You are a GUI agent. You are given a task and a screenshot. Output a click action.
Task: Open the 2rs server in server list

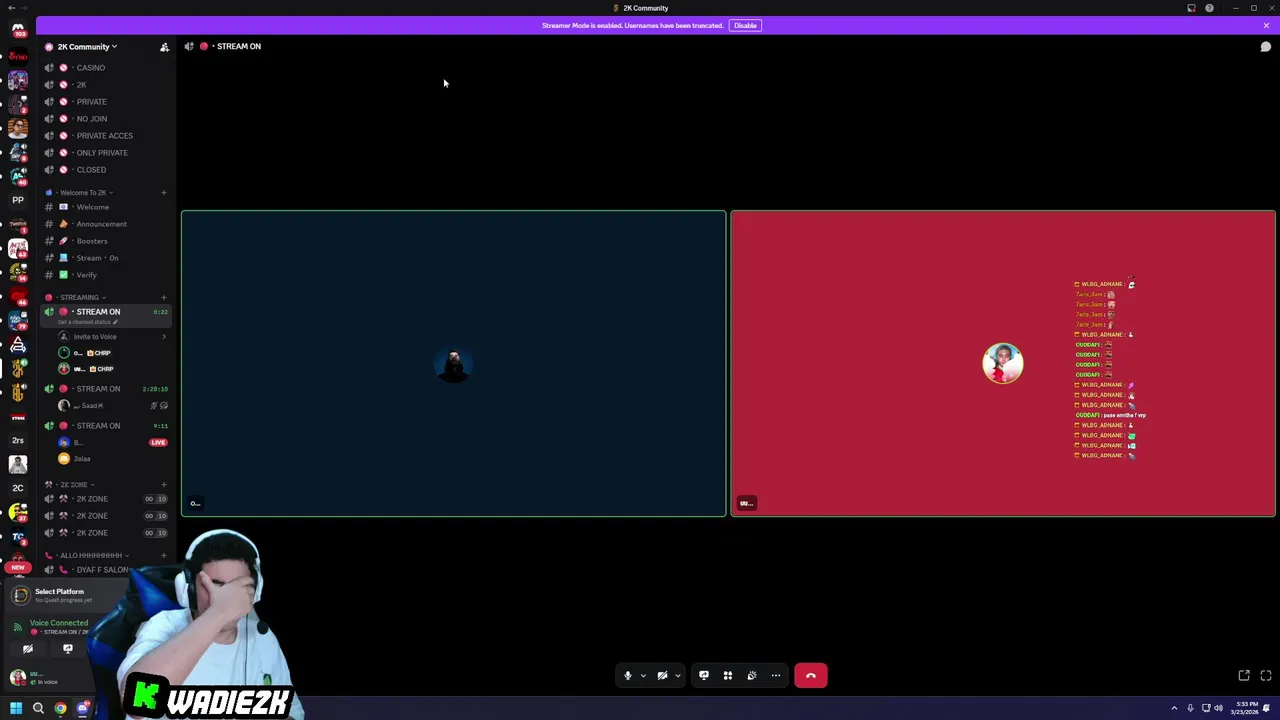pos(18,440)
